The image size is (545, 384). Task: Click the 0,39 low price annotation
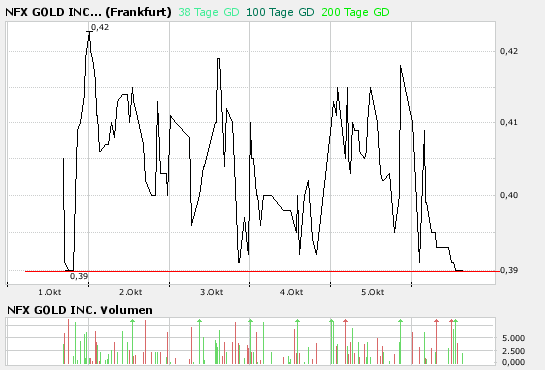point(79,276)
